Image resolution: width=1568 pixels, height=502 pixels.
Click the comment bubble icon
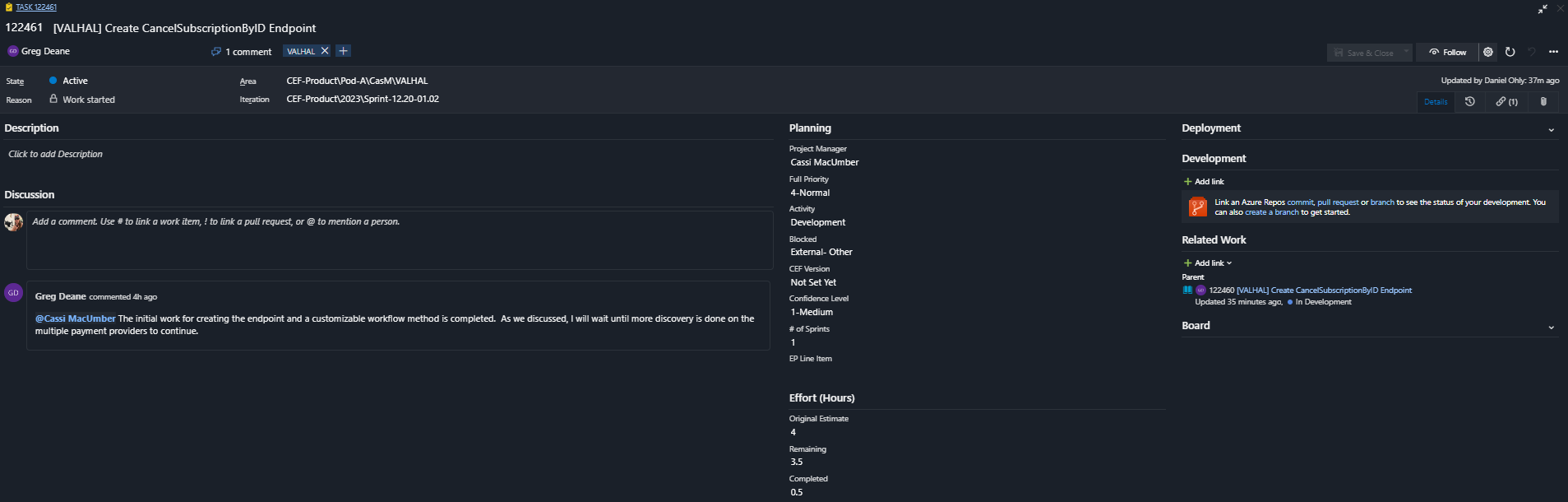click(x=215, y=51)
